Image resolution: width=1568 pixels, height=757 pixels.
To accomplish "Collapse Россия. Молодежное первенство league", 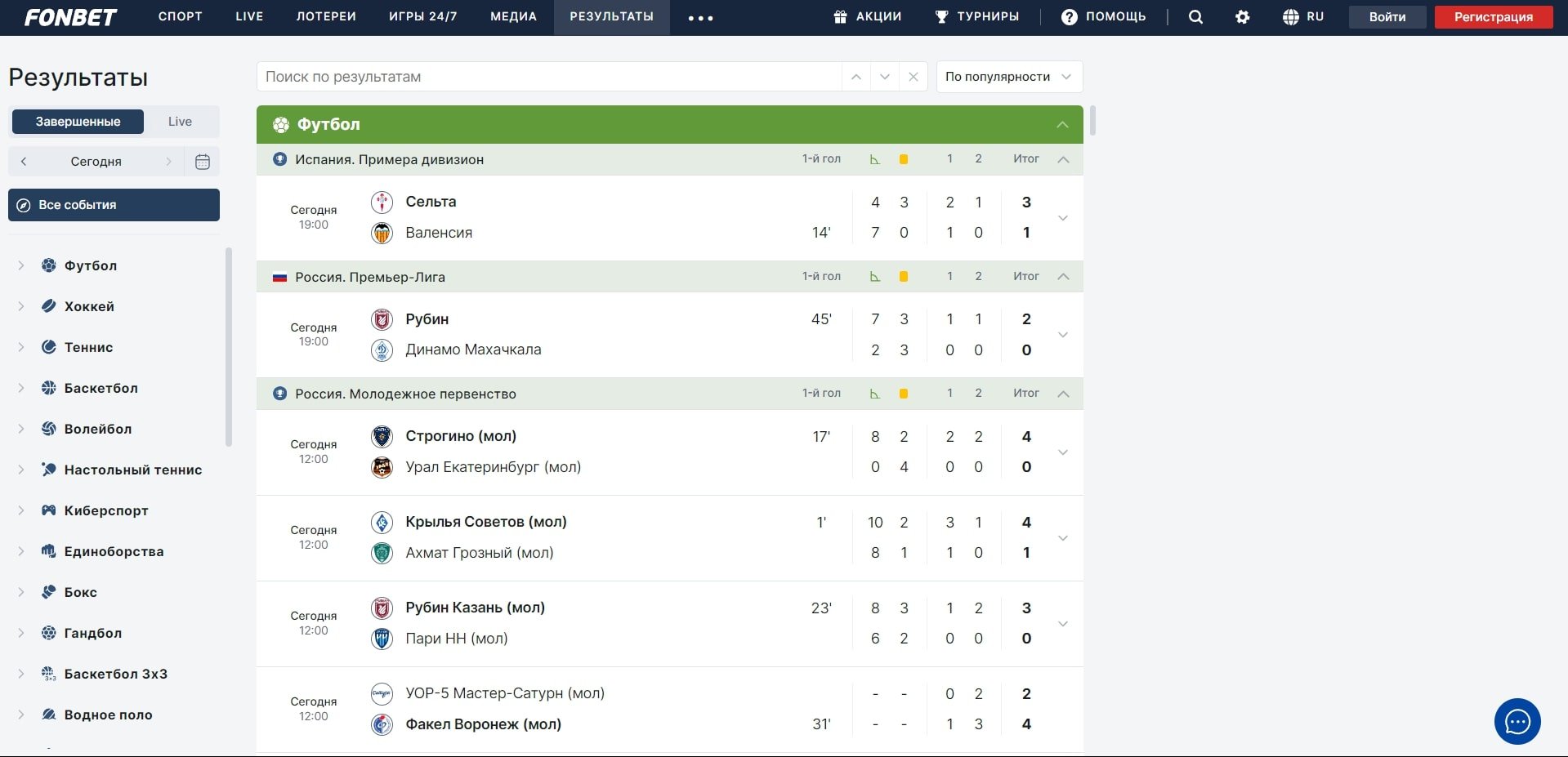I will pos(1063,394).
